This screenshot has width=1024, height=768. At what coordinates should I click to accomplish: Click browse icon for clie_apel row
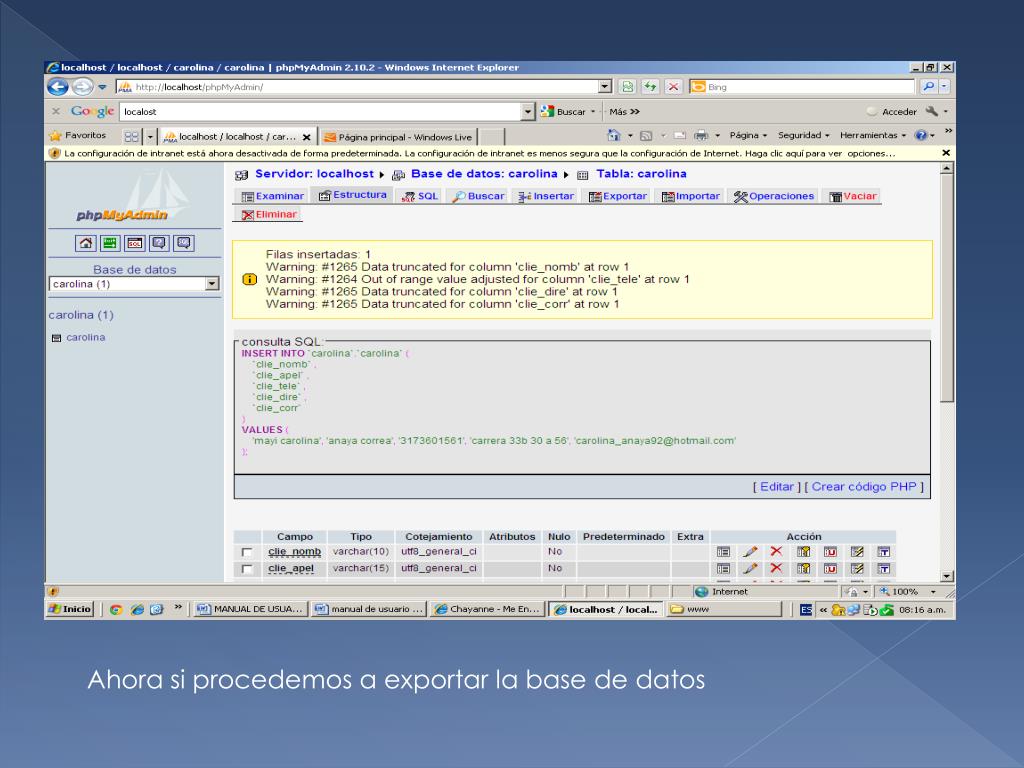tap(723, 569)
